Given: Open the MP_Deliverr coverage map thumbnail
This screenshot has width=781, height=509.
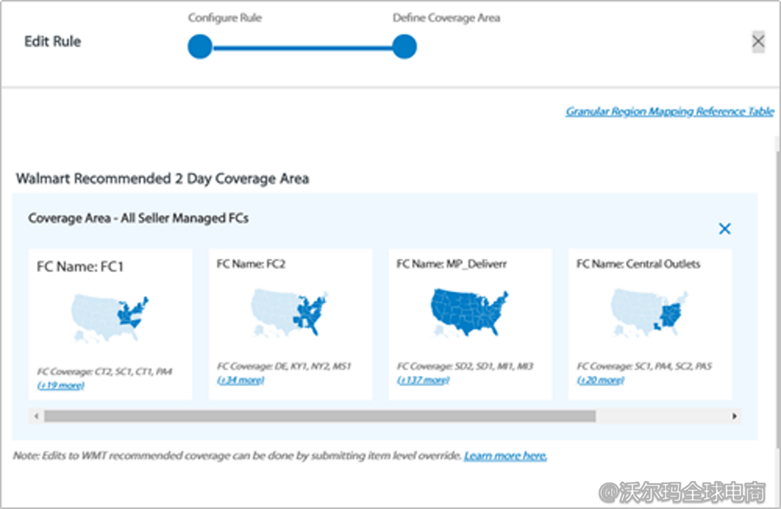Looking at the screenshot, I should [469, 312].
